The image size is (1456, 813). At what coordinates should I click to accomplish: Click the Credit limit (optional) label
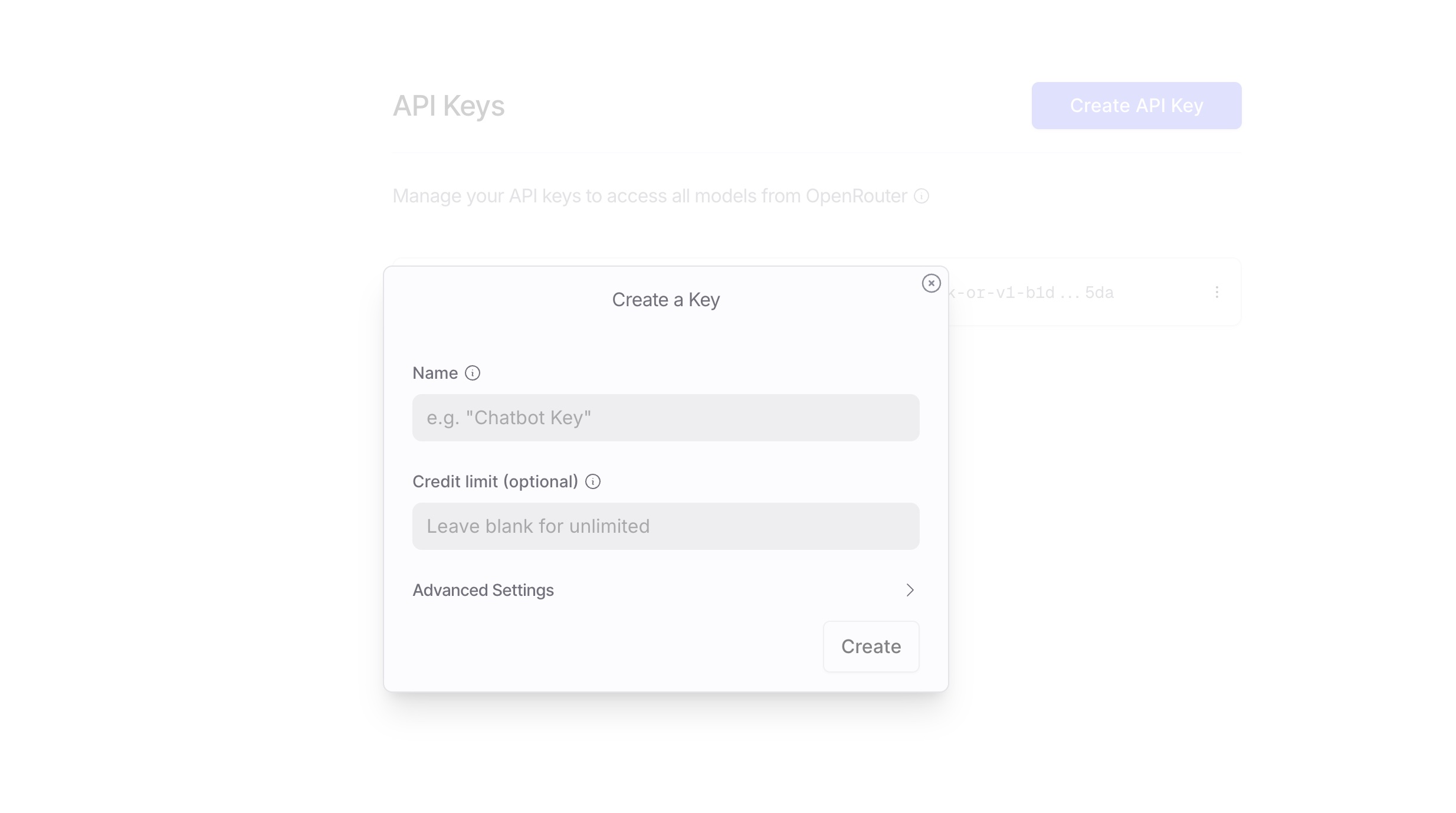(x=495, y=481)
